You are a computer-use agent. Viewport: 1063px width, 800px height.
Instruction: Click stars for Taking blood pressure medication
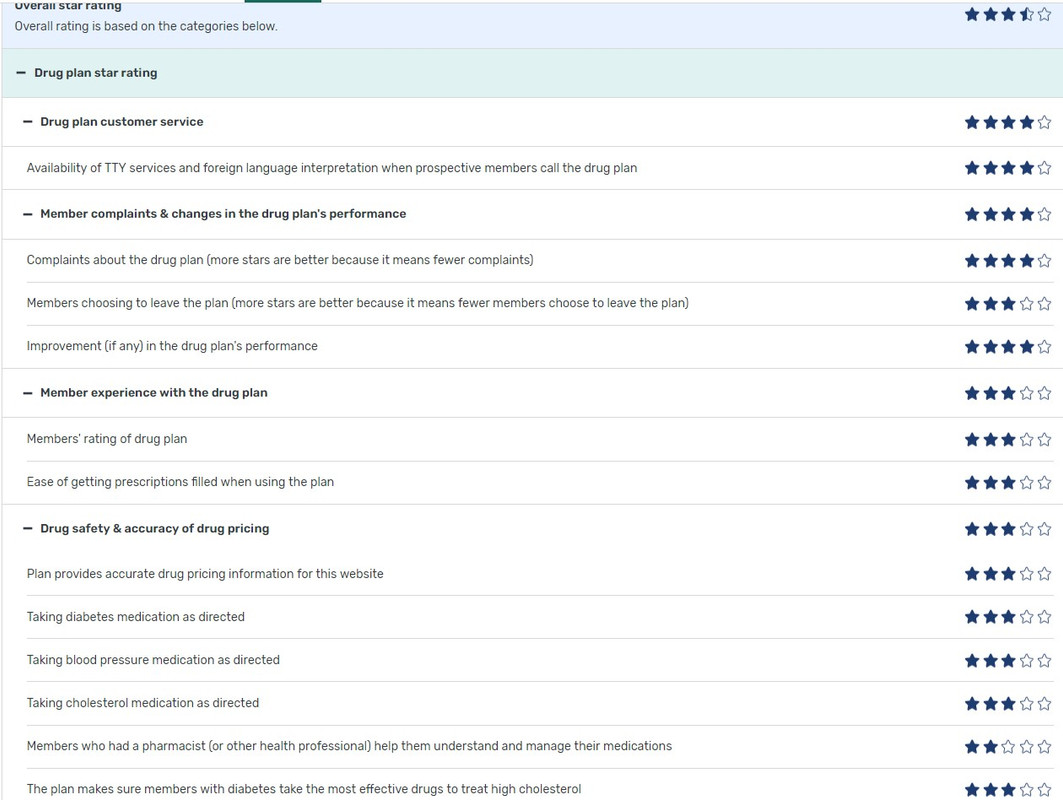point(1007,660)
